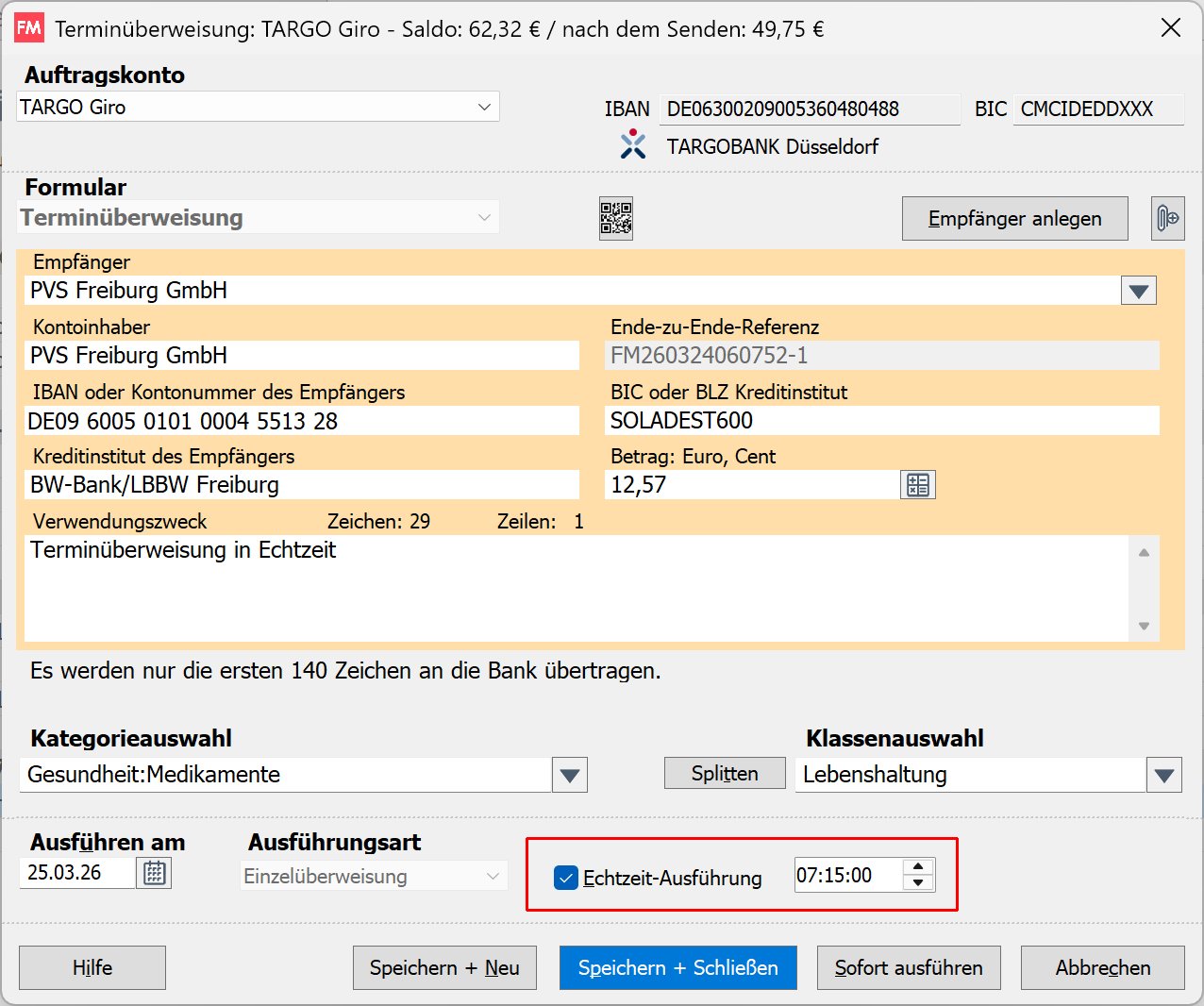Open the Kategorieauswahl dropdown arrow
Image resolution: width=1204 pixels, height=1006 pixels.
click(570, 775)
